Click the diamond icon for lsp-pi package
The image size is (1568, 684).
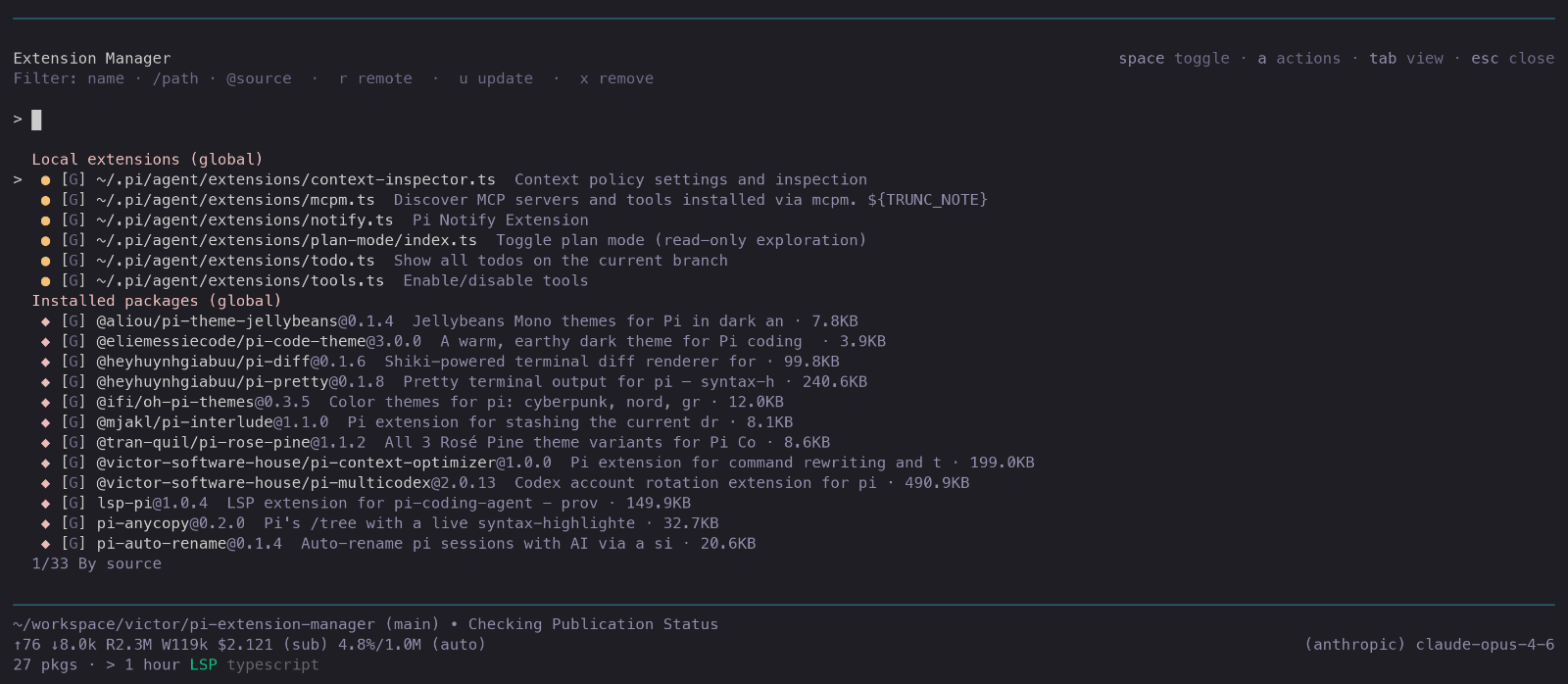pyautogui.click(x=45, y=503)
